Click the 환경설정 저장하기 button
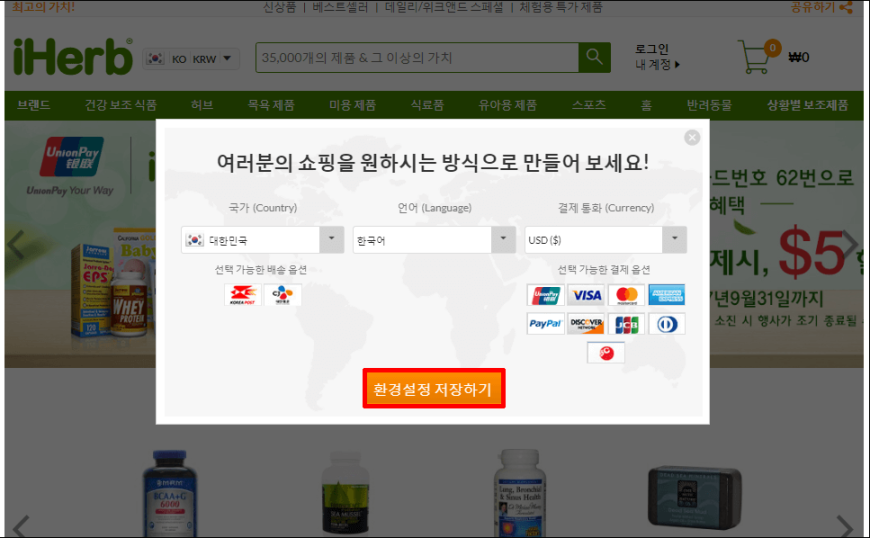Screen dimensions: 870x538 (434, 389)
